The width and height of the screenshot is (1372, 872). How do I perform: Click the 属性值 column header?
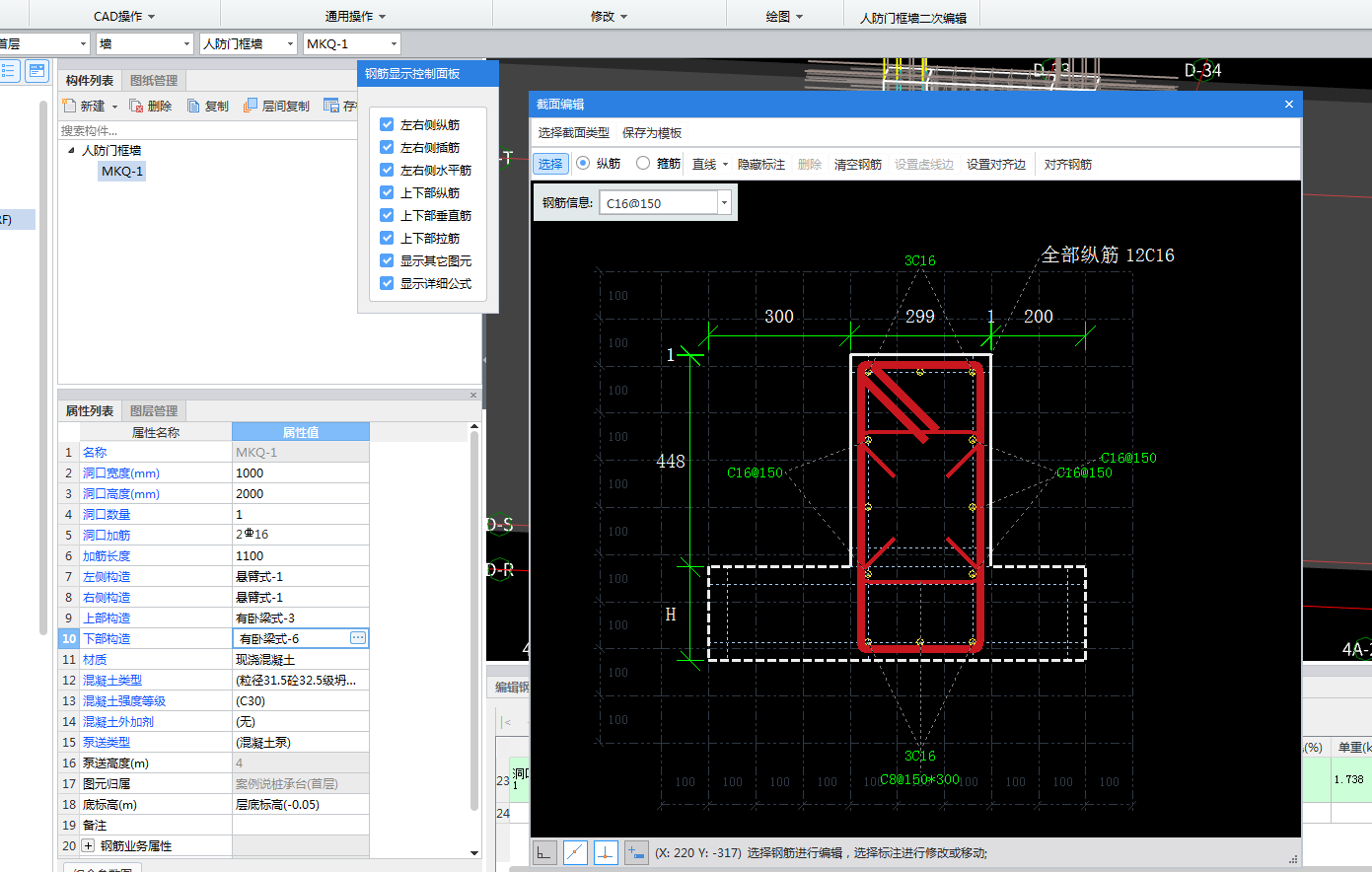point(301,432)
